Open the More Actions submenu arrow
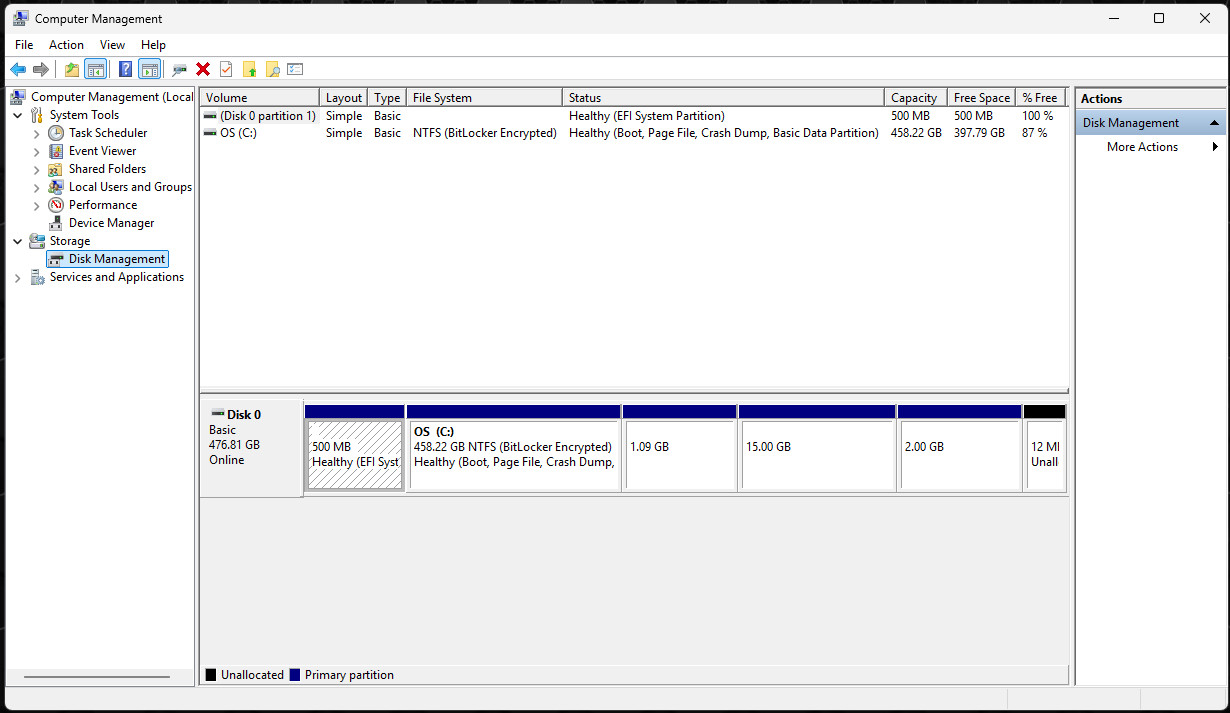 coord(1215,147)
